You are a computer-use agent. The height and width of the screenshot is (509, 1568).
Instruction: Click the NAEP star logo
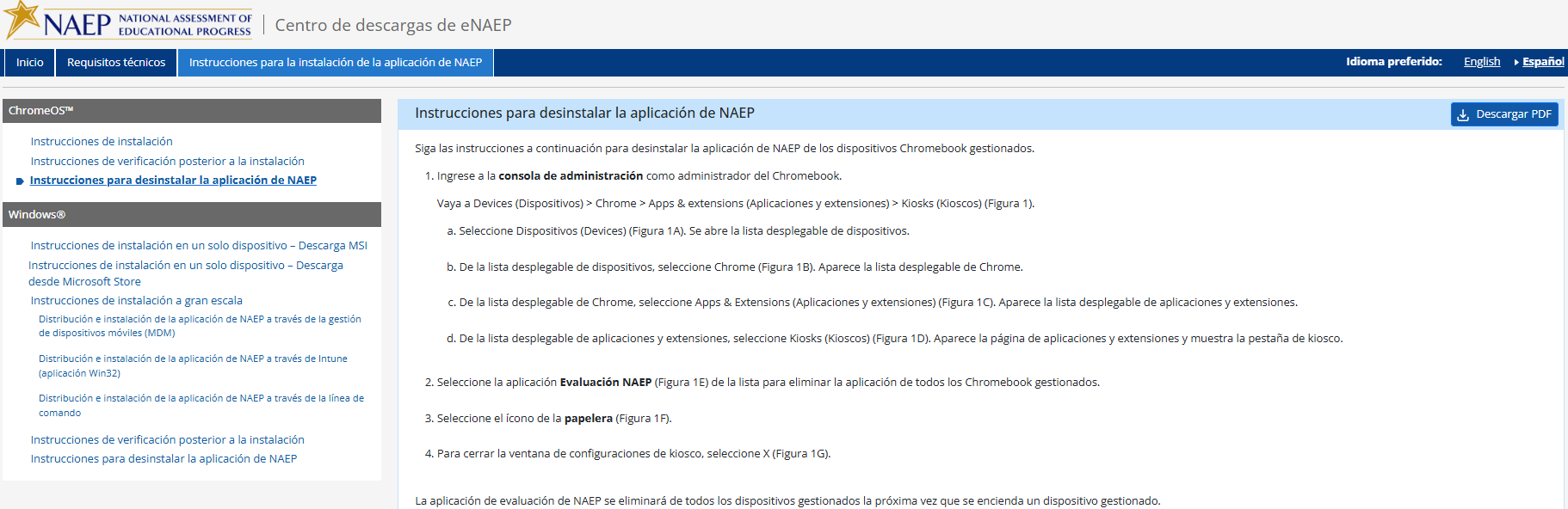pyautogui.click(x=23, y=19)
